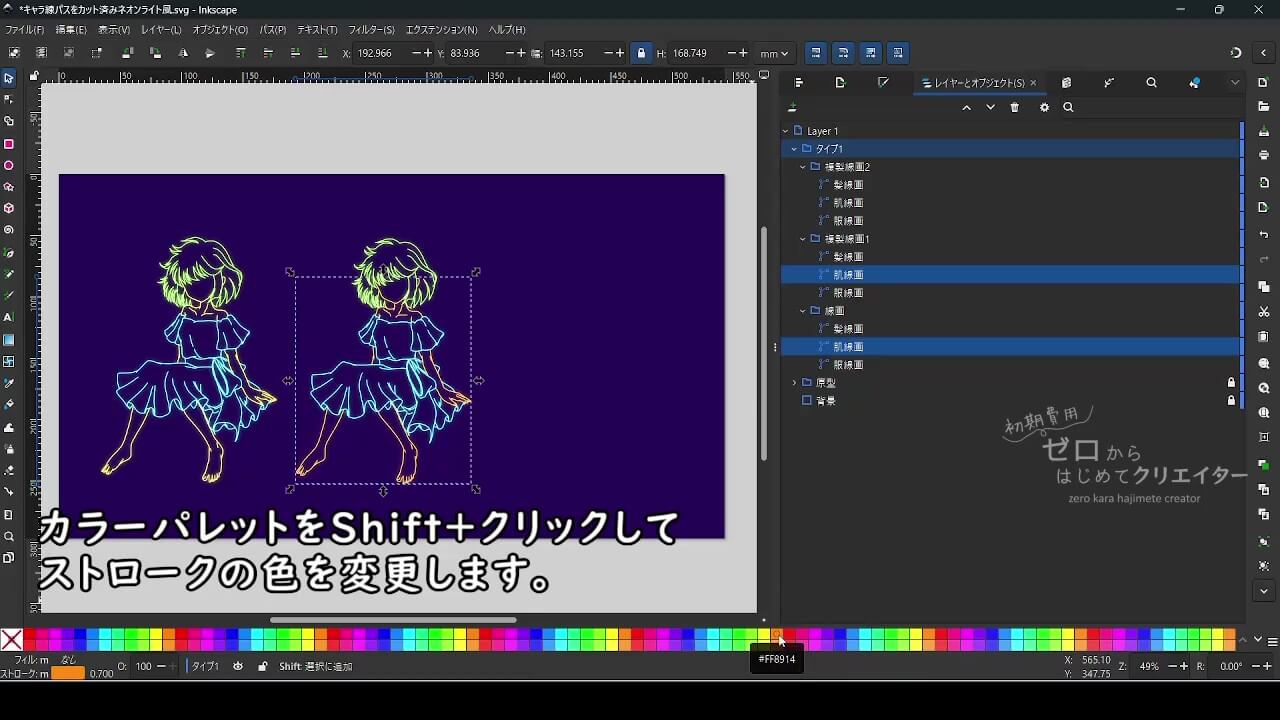
Task: Toggle the width-height lock in the toolbar
Action: 641,52
